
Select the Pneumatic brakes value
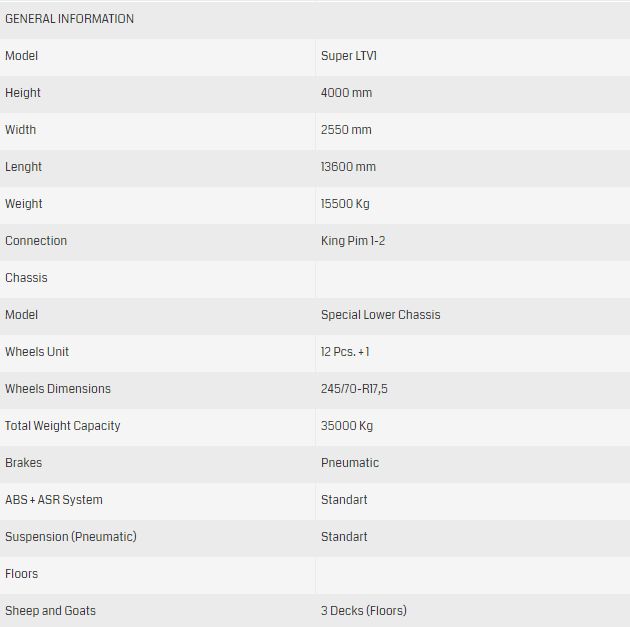point(350,463)
